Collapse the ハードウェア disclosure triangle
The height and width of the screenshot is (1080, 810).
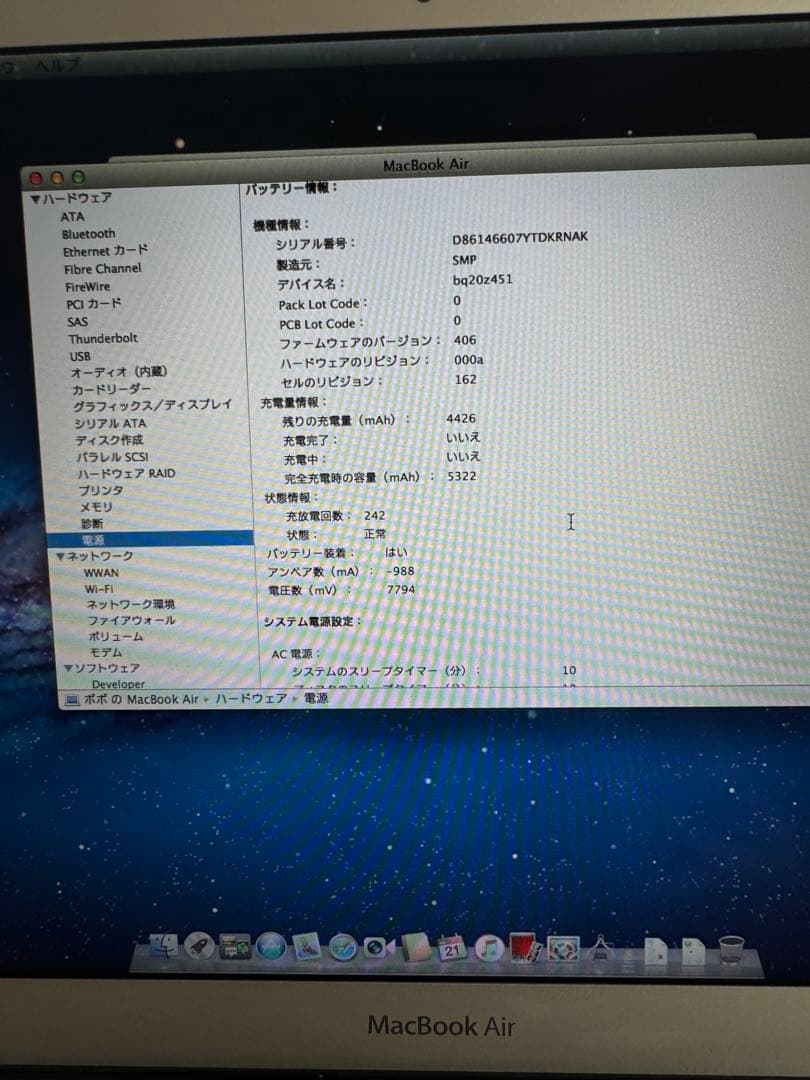tap(34, 198)
